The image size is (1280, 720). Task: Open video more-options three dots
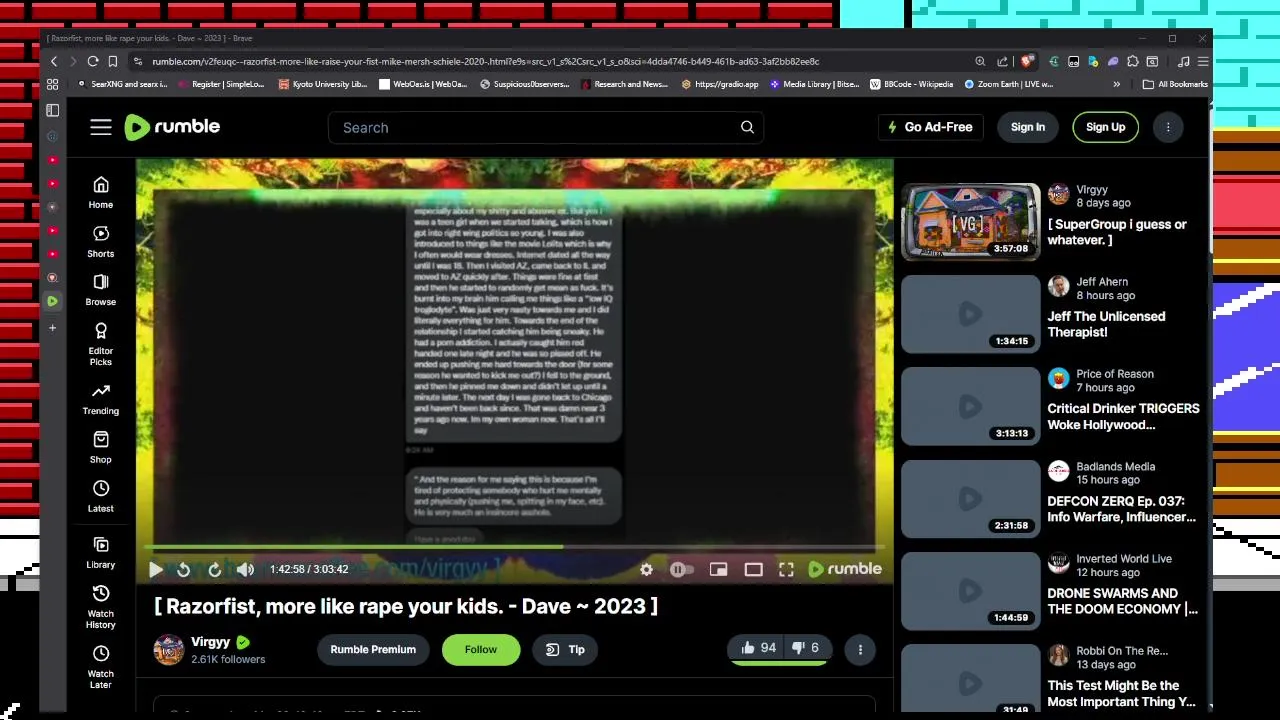[x=860, y=649]
